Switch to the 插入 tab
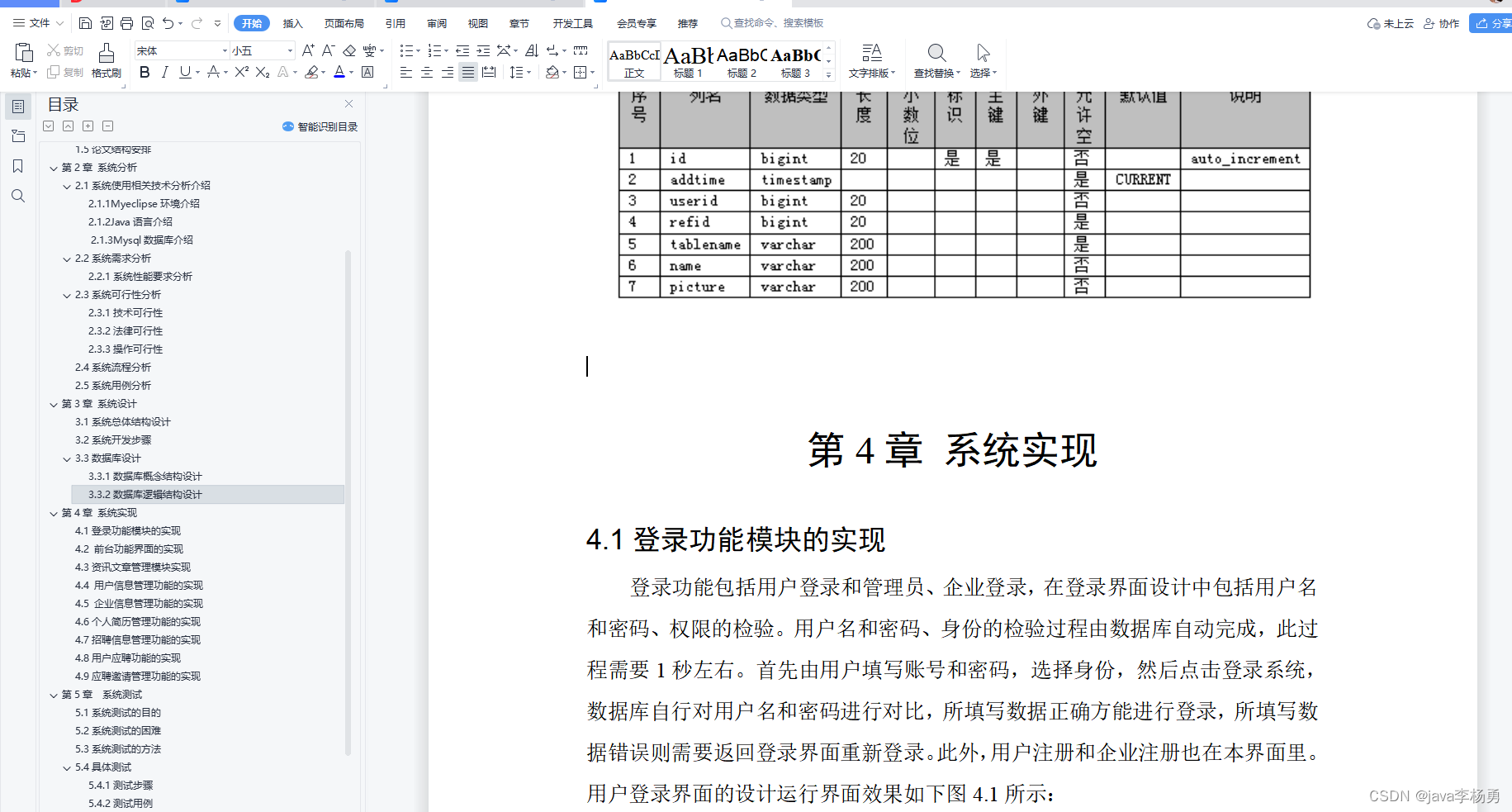Image resolution: width=1512 pixels, height=812 pixels. point(293,23)
